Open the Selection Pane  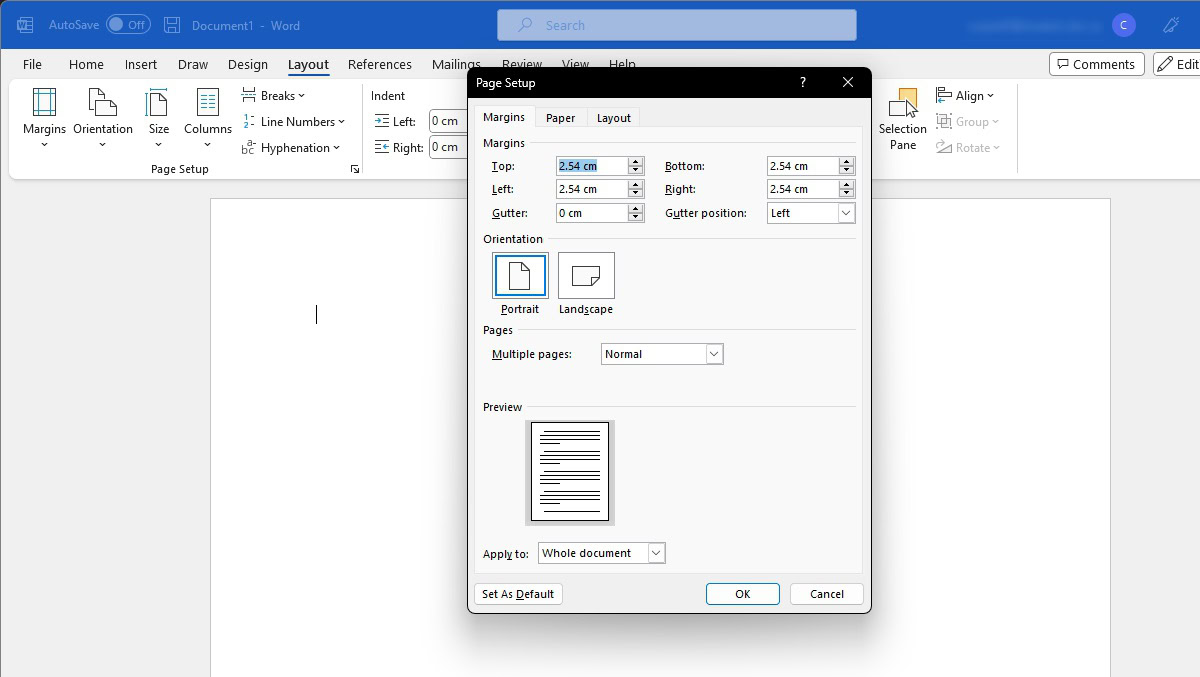click(903, 120)
